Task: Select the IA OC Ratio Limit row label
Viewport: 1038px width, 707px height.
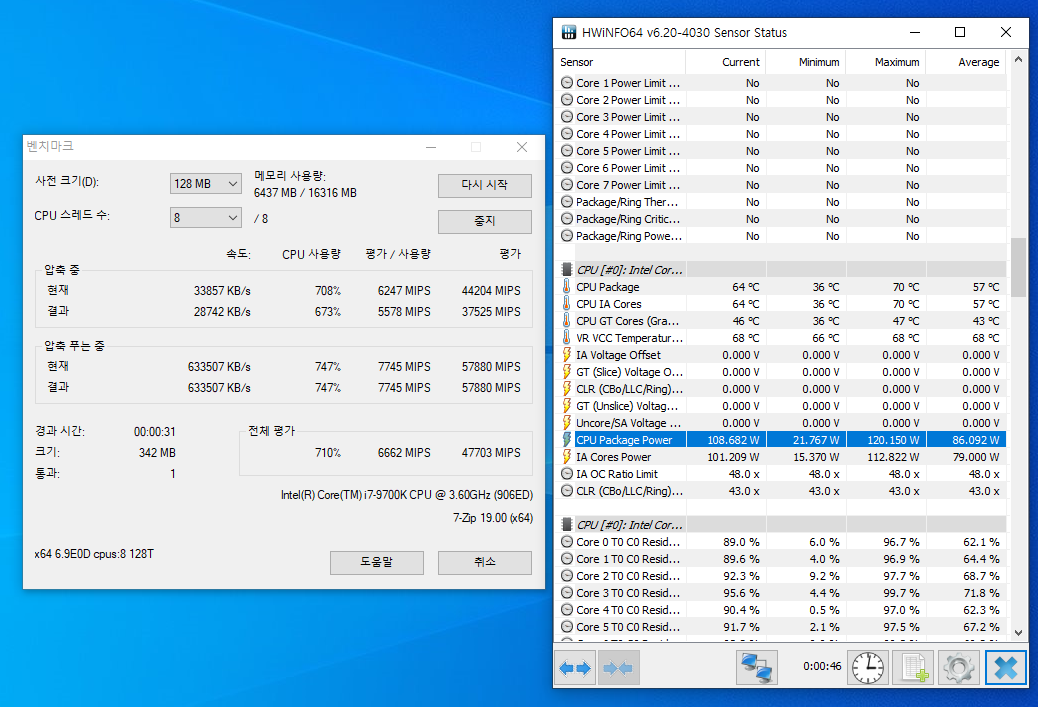Action: coord(617,474)
